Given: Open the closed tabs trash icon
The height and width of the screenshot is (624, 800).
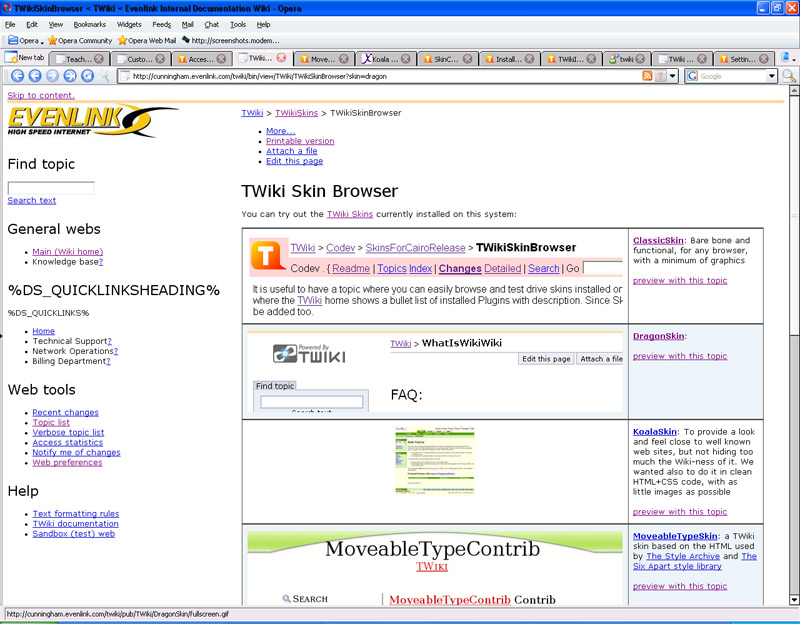Looking at the screenshot, I should click(786, 58).
